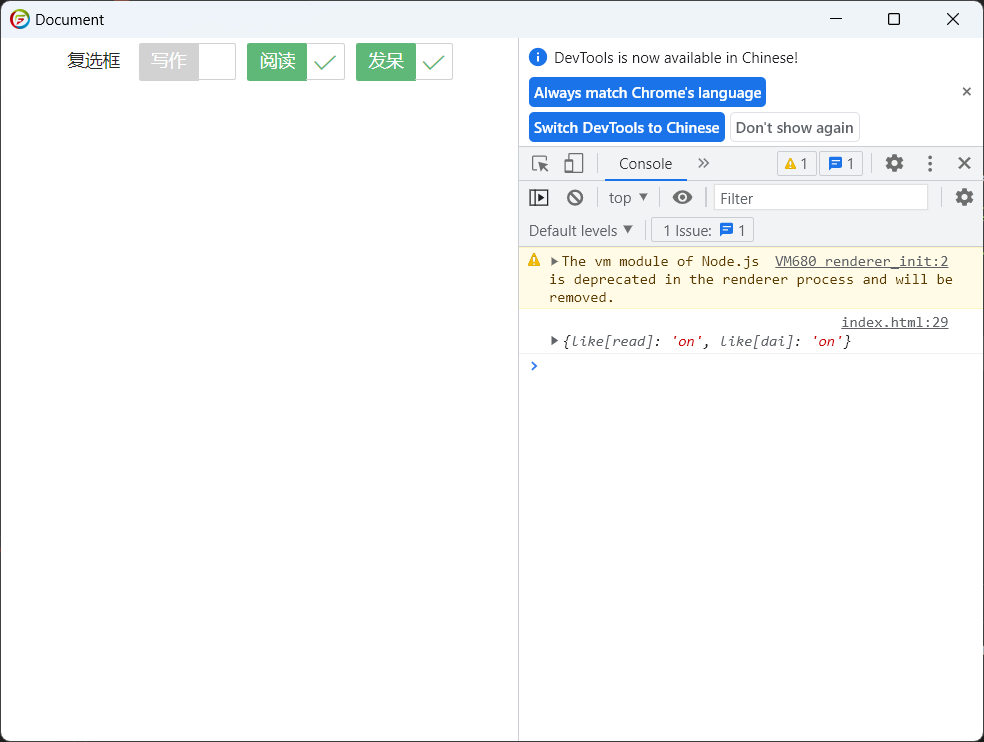Toggle the device toolbar icon
Image resolution: width=984 pixels, height=742 pixels.
point(573,164)
